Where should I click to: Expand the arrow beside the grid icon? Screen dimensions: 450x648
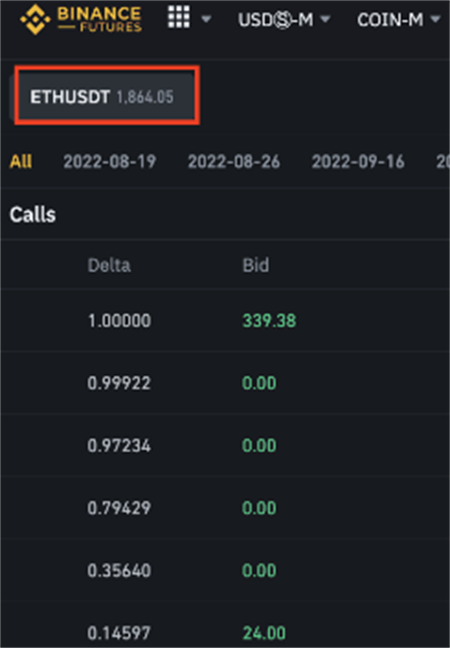pos(206,19)
